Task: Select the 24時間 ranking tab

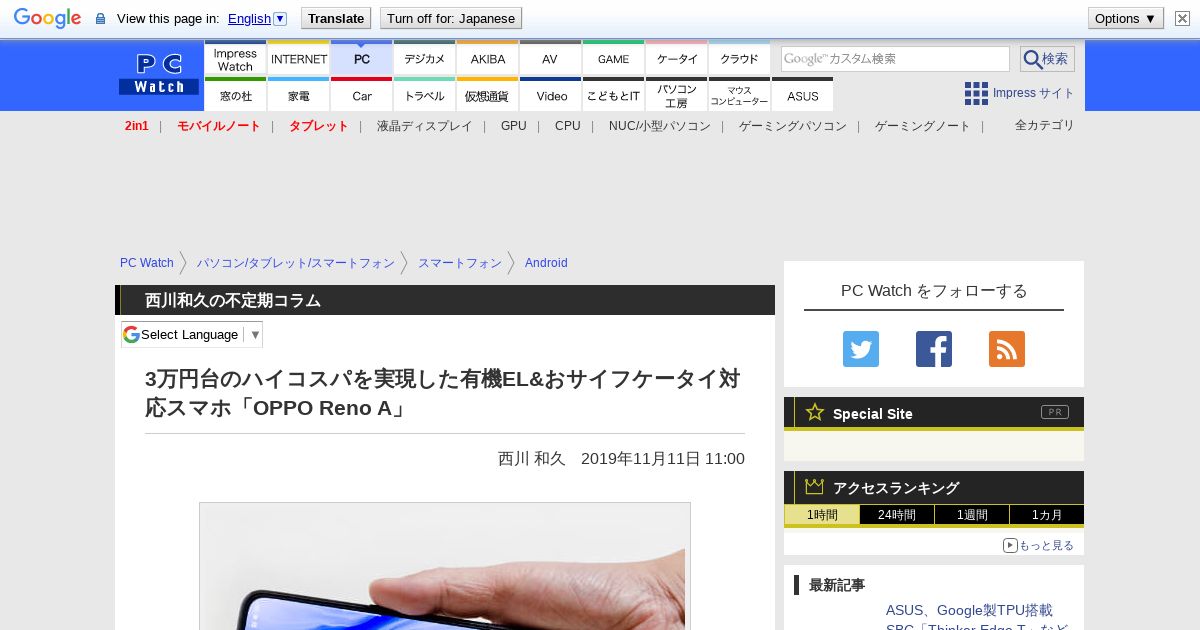Action: click(x=897, y=515)
